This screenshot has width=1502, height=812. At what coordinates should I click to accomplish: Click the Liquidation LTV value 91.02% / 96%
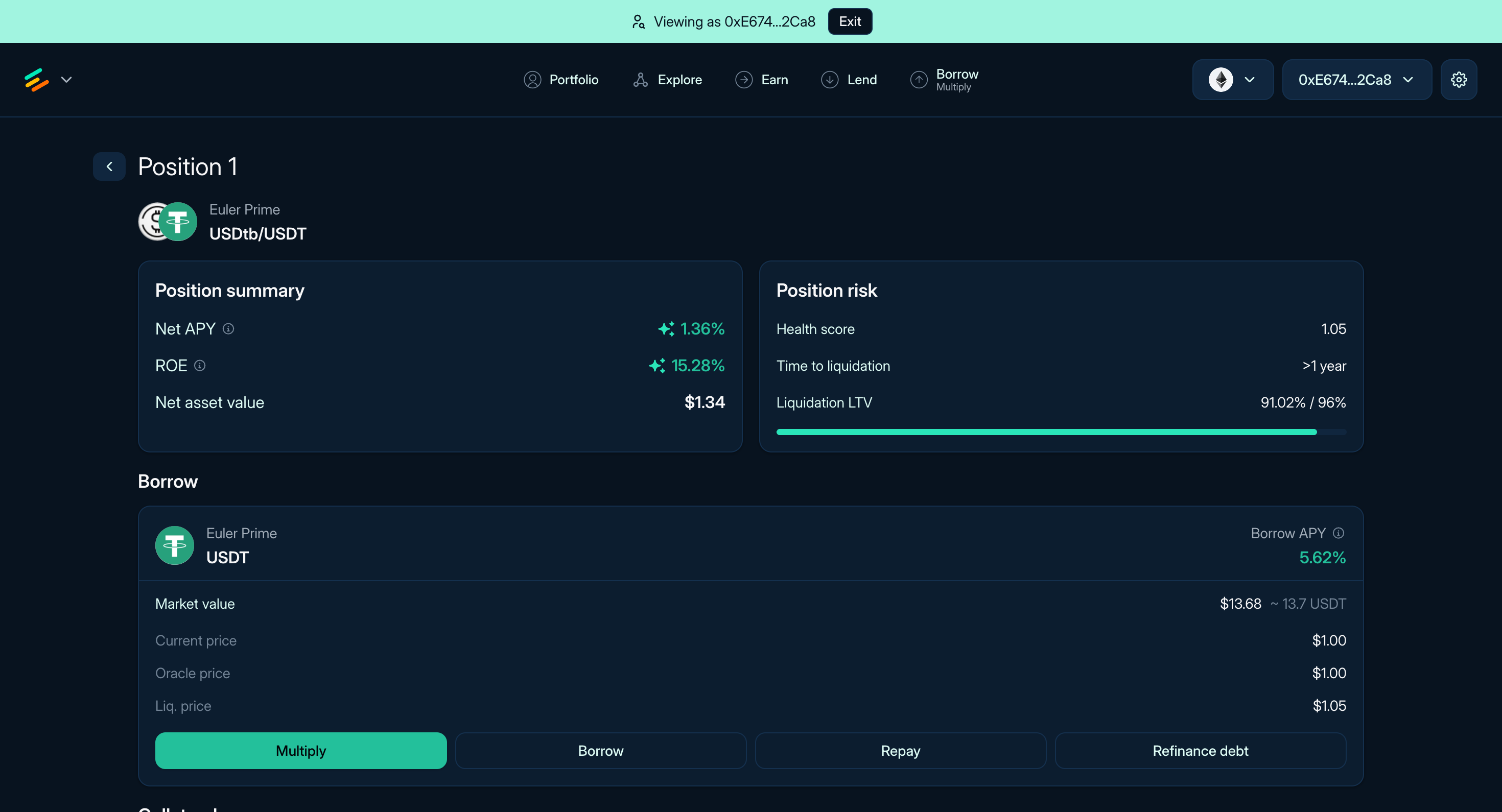pyautogui.click(x=1303, y=402)
